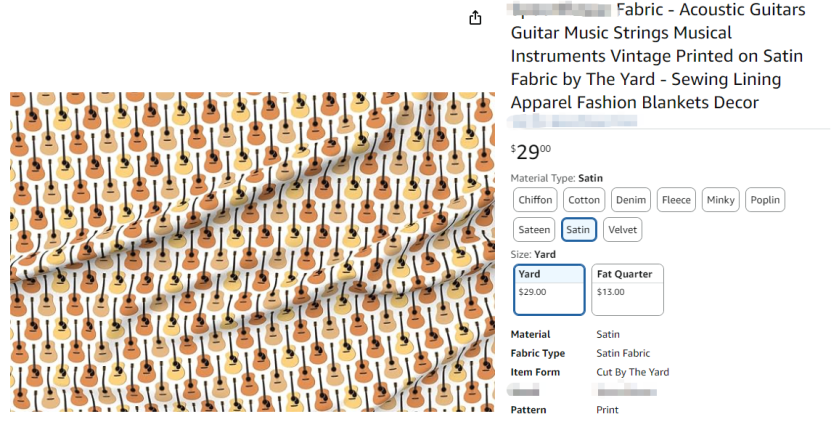
Task: Choose Poplin fabric type
Action: point(765,200)
